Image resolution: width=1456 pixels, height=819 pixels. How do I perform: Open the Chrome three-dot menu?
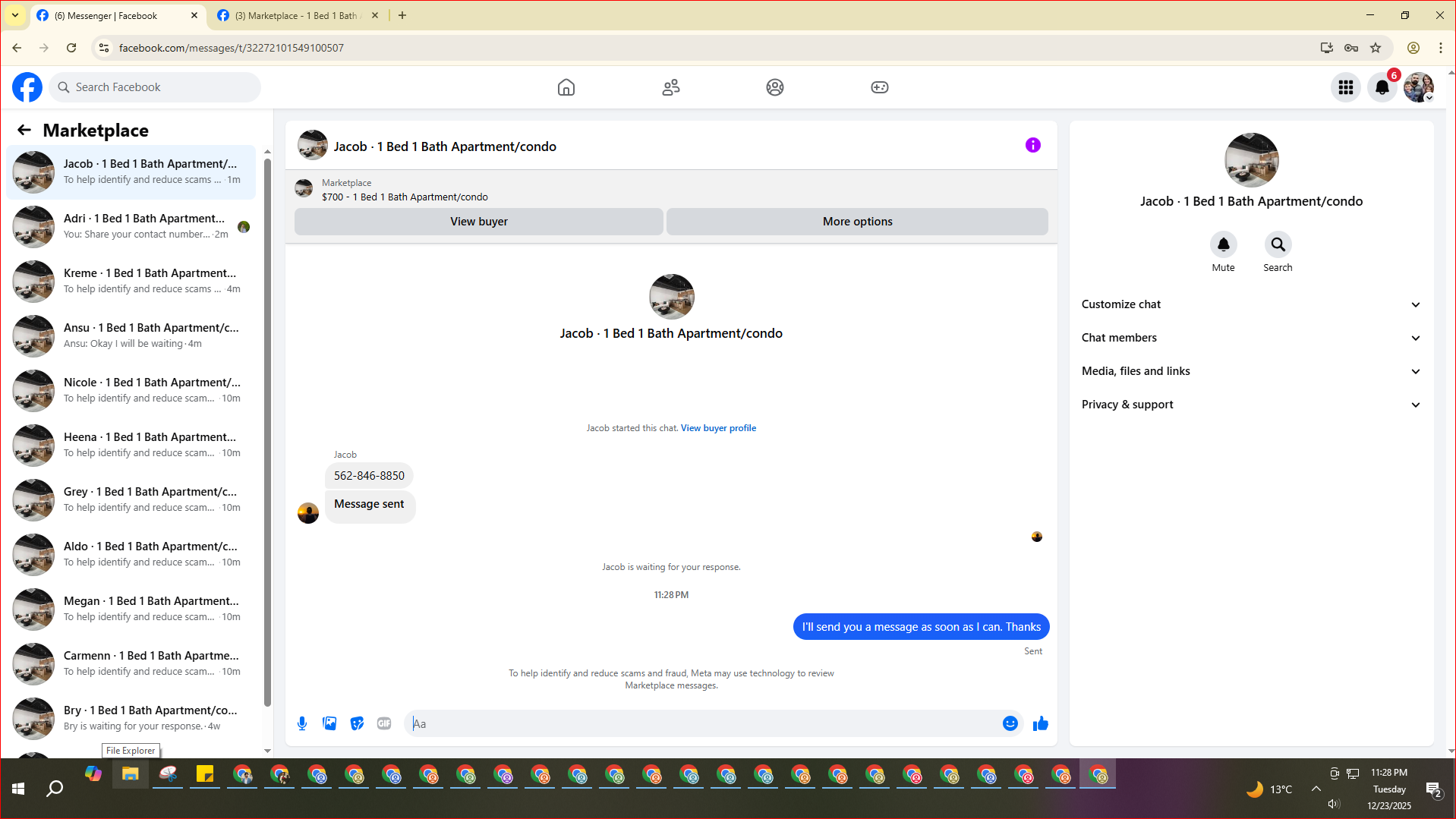[1440, 48]
